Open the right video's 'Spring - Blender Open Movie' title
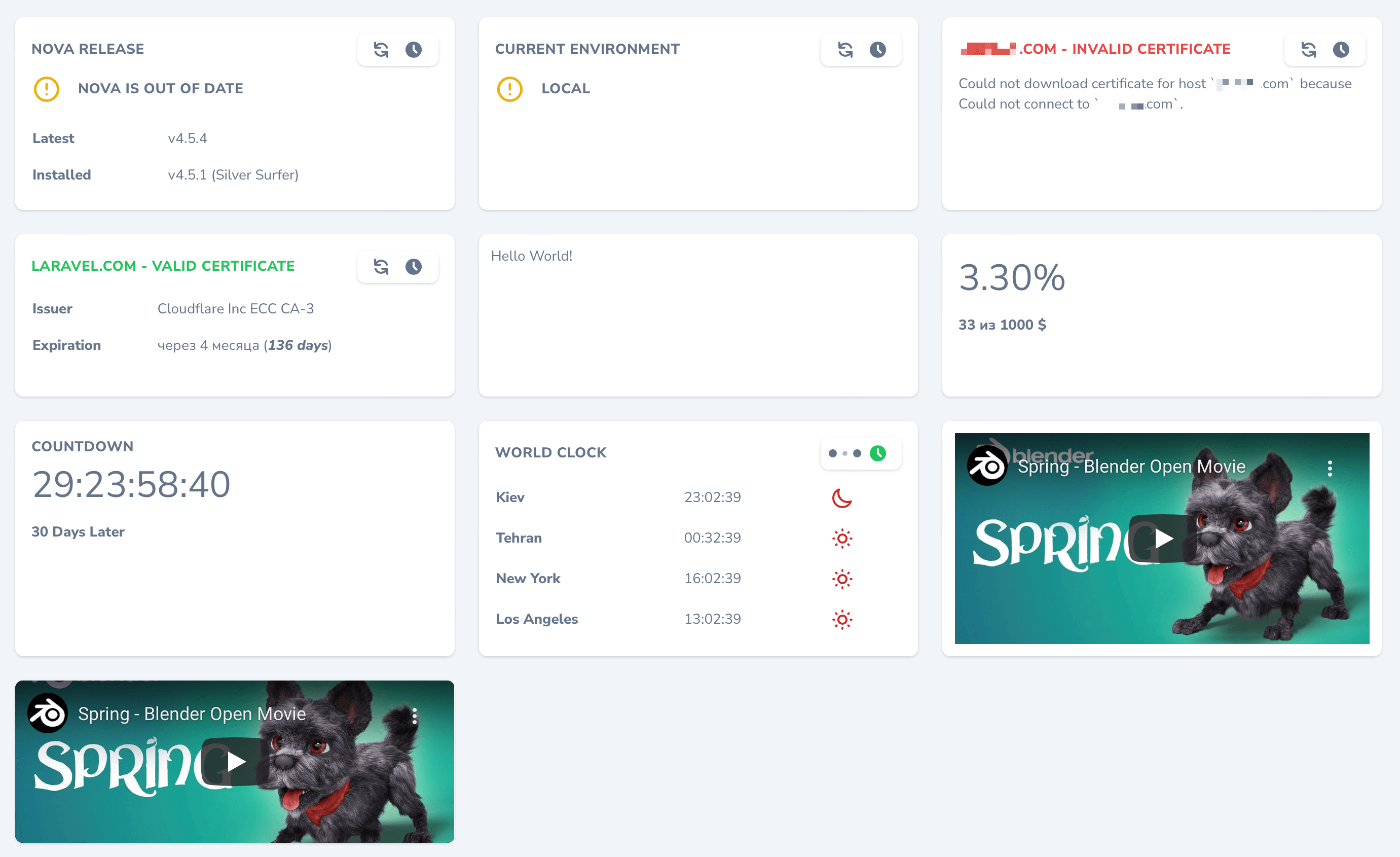 click(x=1131, y=467)
